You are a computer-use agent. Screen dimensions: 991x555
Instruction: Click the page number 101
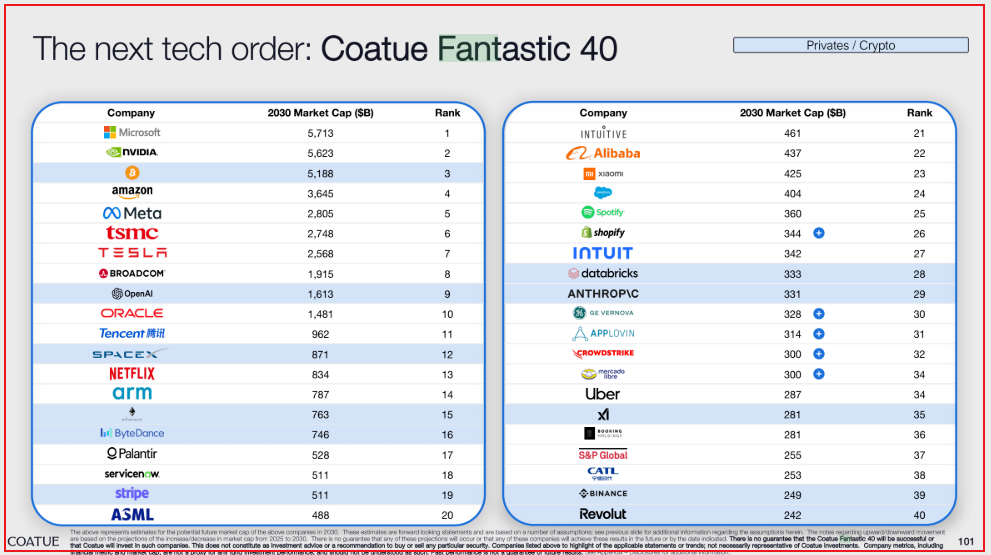[966, 541]
